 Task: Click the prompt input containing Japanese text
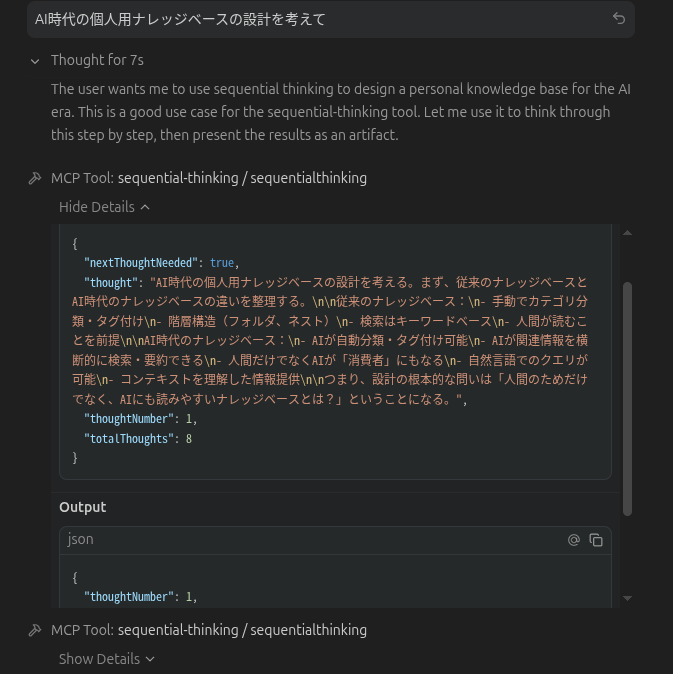[300, 19]
